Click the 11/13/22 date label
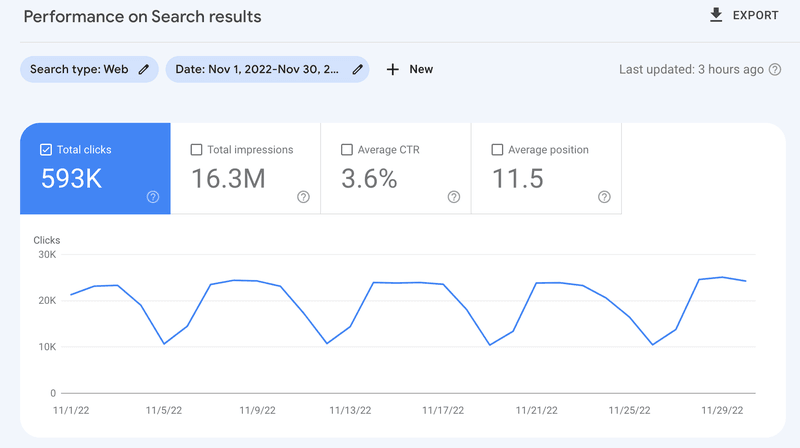The image size is (800, 448). click(x=350, y=410)
